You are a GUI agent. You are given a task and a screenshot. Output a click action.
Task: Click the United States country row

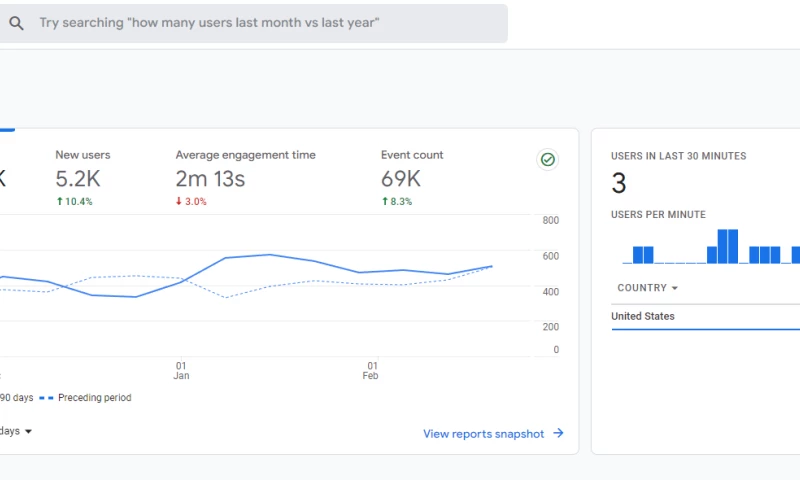coord(643,317)
